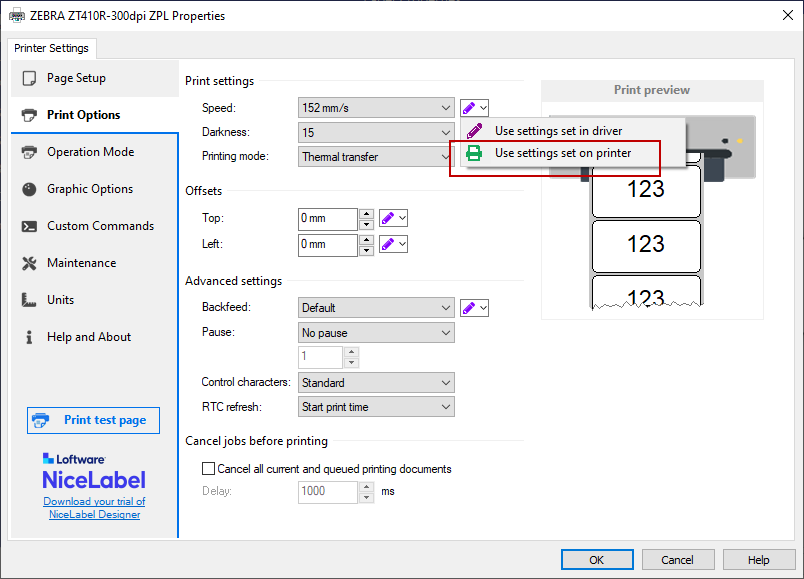Open Graphic Options via its palette icon

point(29,189)
